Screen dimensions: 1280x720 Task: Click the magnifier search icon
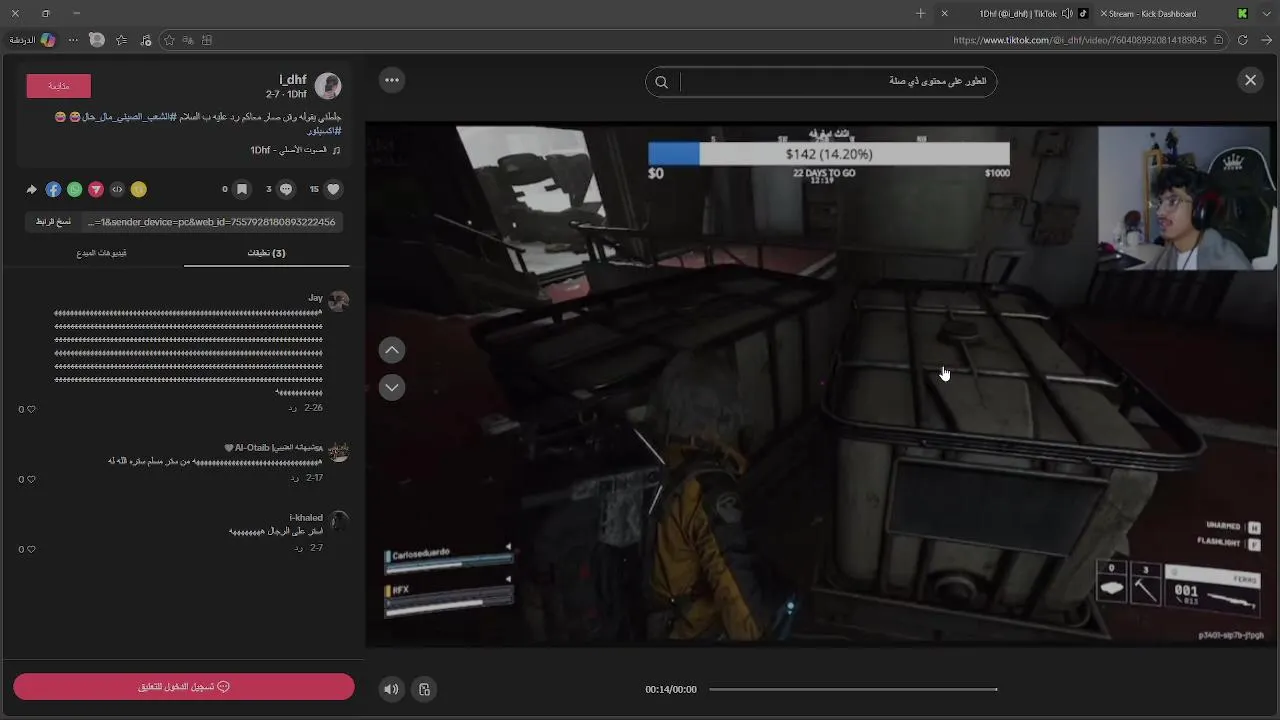tap(661, 82)
